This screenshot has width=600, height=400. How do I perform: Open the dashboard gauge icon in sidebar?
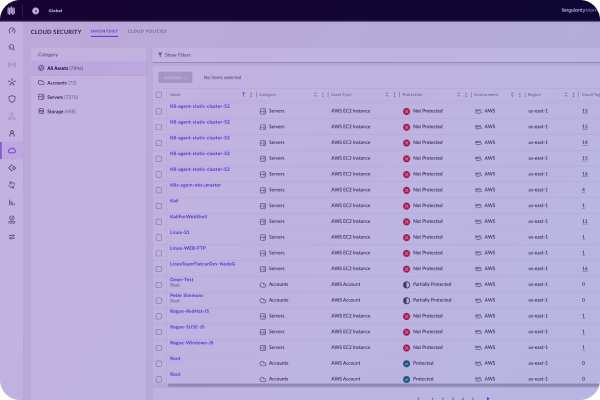(x=12, y=30)
